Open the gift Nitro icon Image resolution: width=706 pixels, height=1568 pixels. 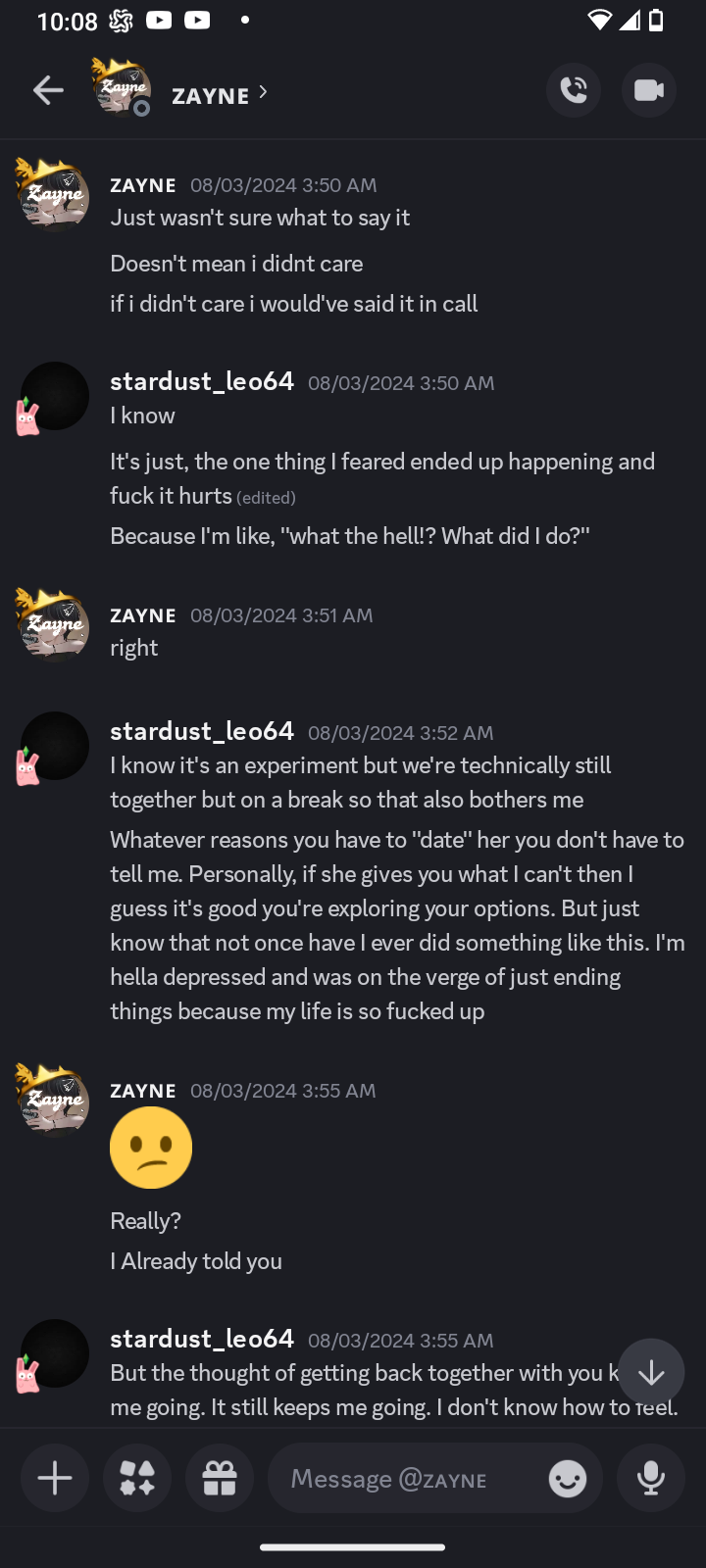point(220,1478)
